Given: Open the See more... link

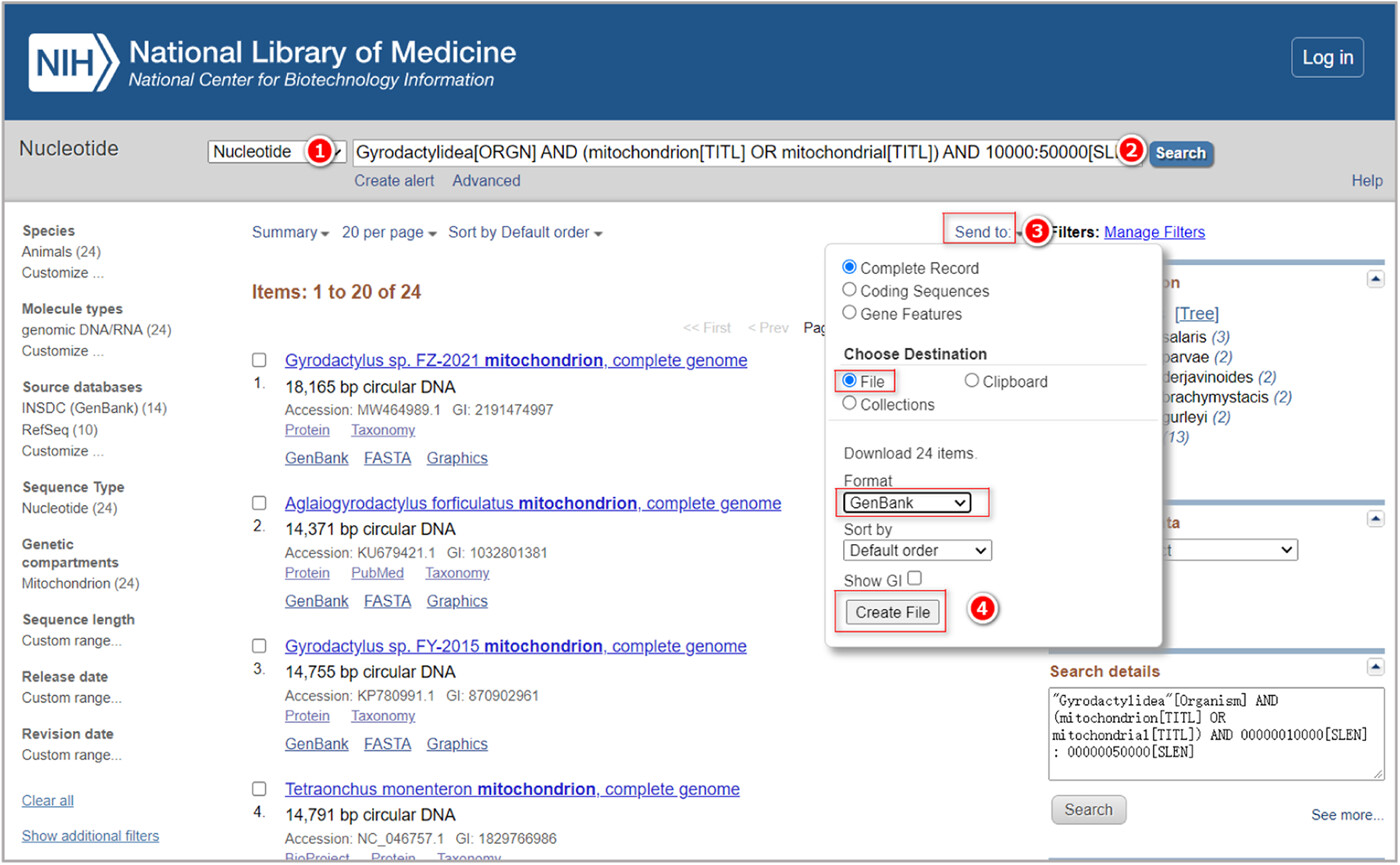Looking at the screenshot, I should pos(1348,815).
